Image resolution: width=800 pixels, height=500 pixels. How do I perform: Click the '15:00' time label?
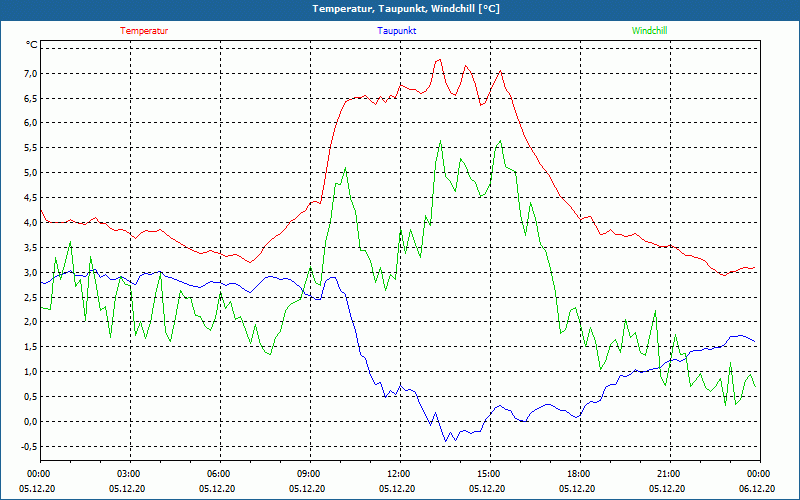coord(487,473)
